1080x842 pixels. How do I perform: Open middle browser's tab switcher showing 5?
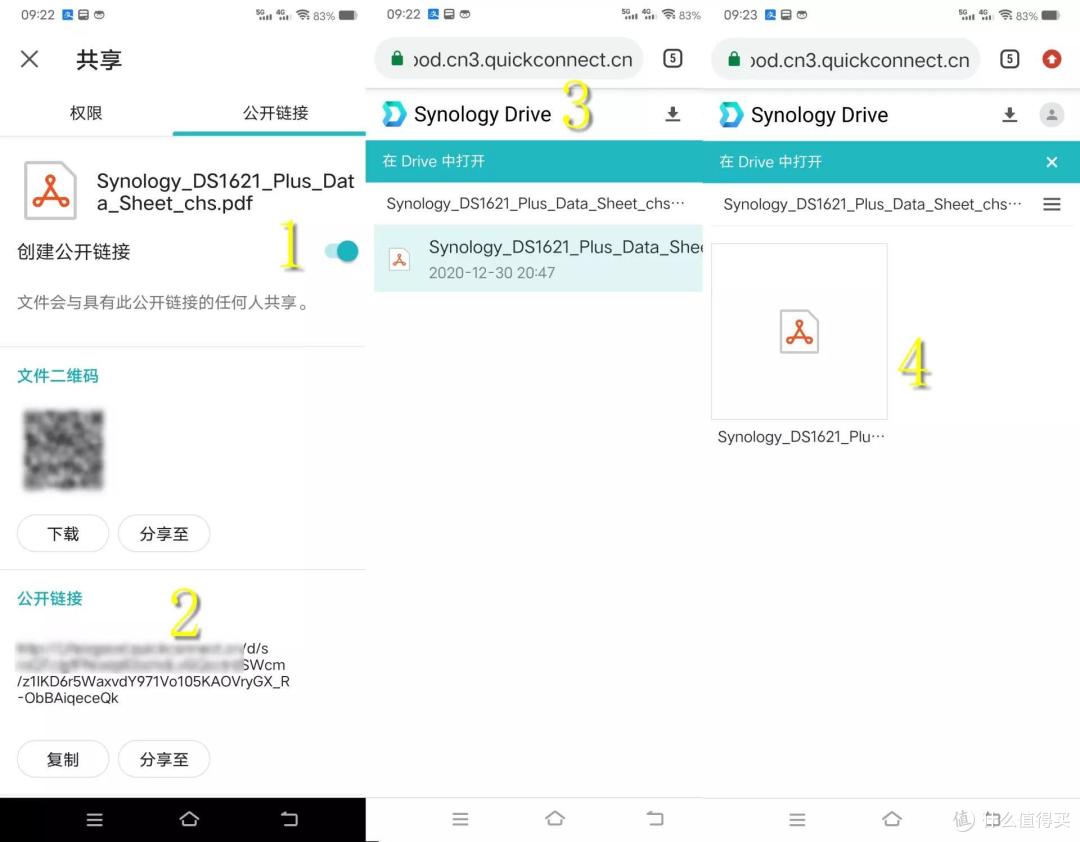point(673,59)
